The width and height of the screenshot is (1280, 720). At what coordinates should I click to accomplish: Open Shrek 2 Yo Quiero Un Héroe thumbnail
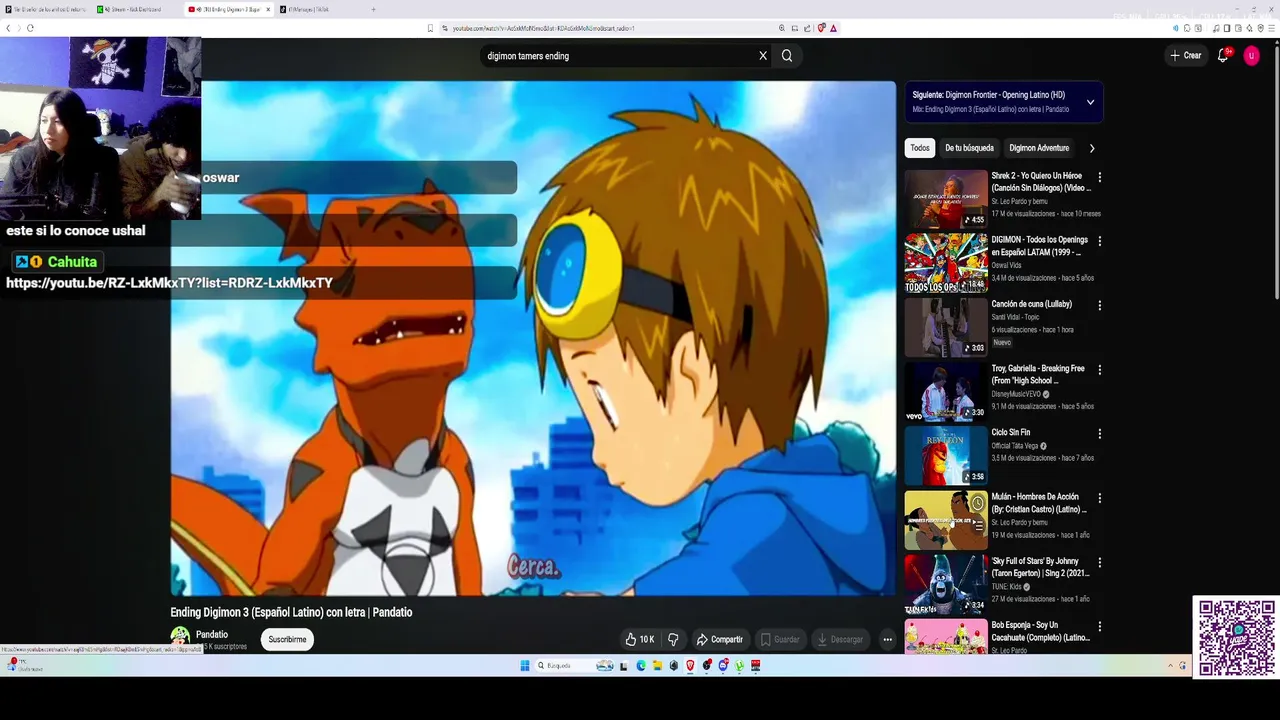coord(946,199)
